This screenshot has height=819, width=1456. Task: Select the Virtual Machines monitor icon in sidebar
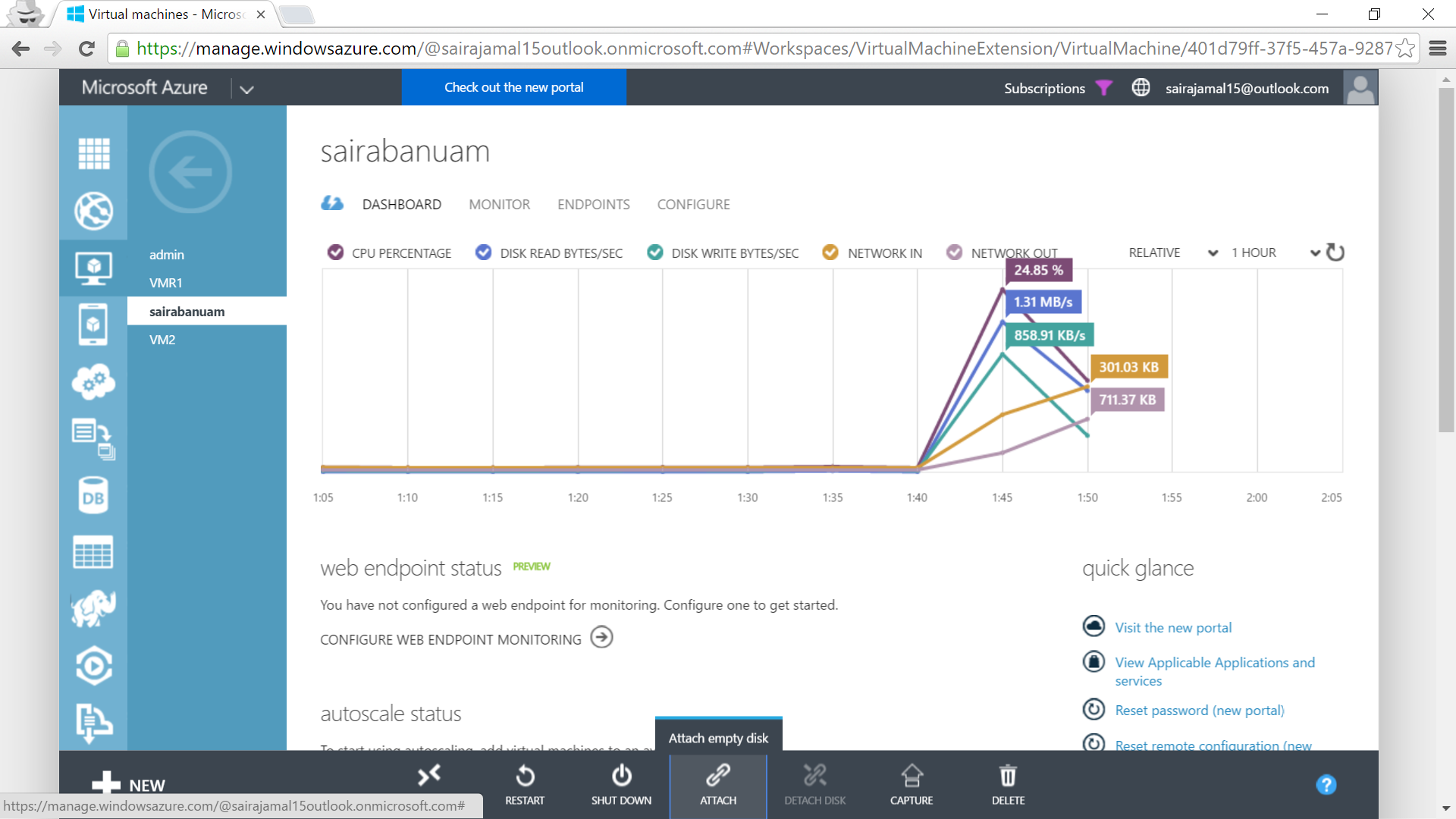[x=93, y=268]
